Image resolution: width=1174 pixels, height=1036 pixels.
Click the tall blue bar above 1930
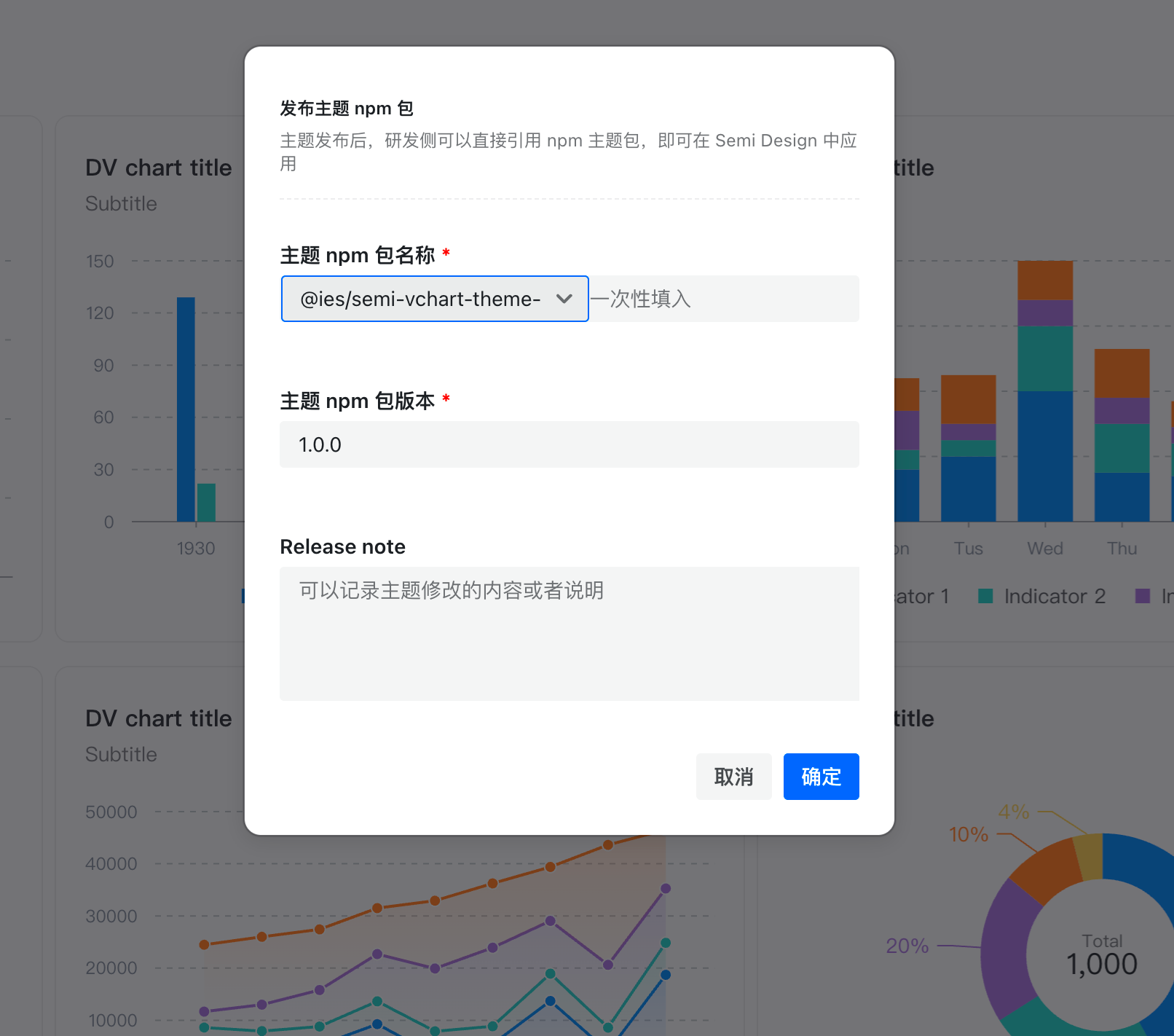click(x=186, y=408)
